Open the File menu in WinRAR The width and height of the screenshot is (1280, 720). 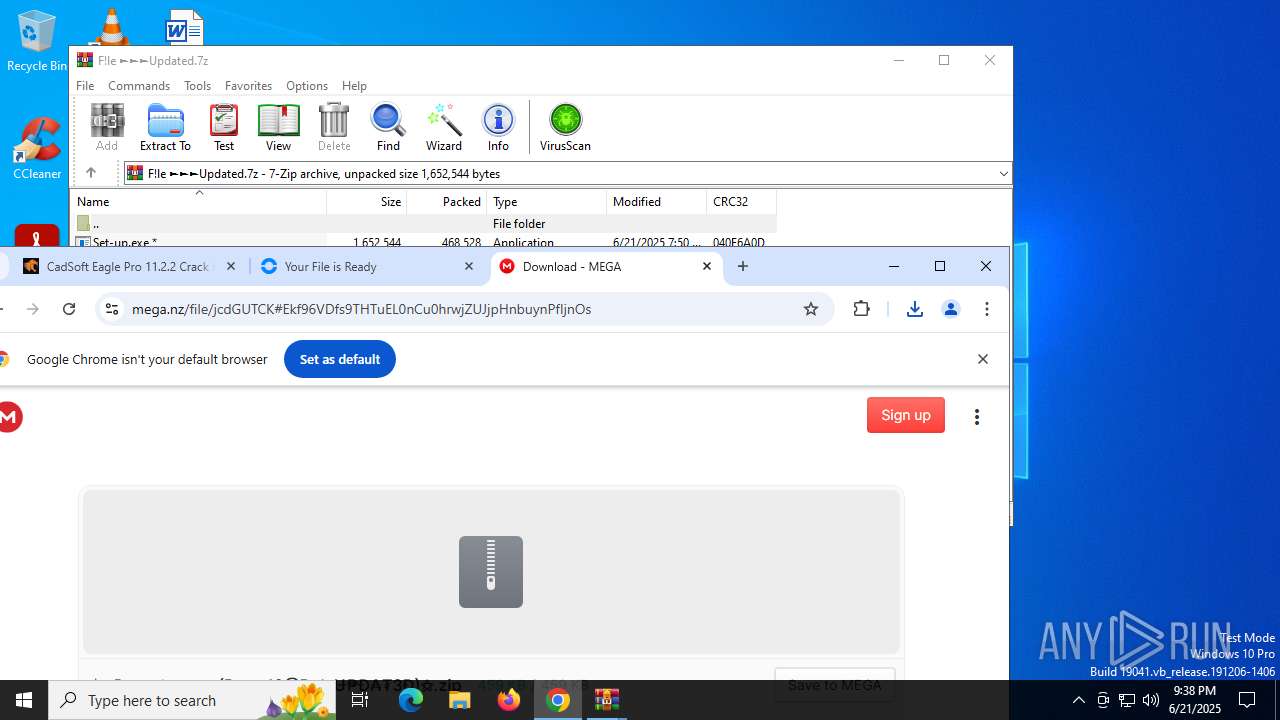[85, 86]
